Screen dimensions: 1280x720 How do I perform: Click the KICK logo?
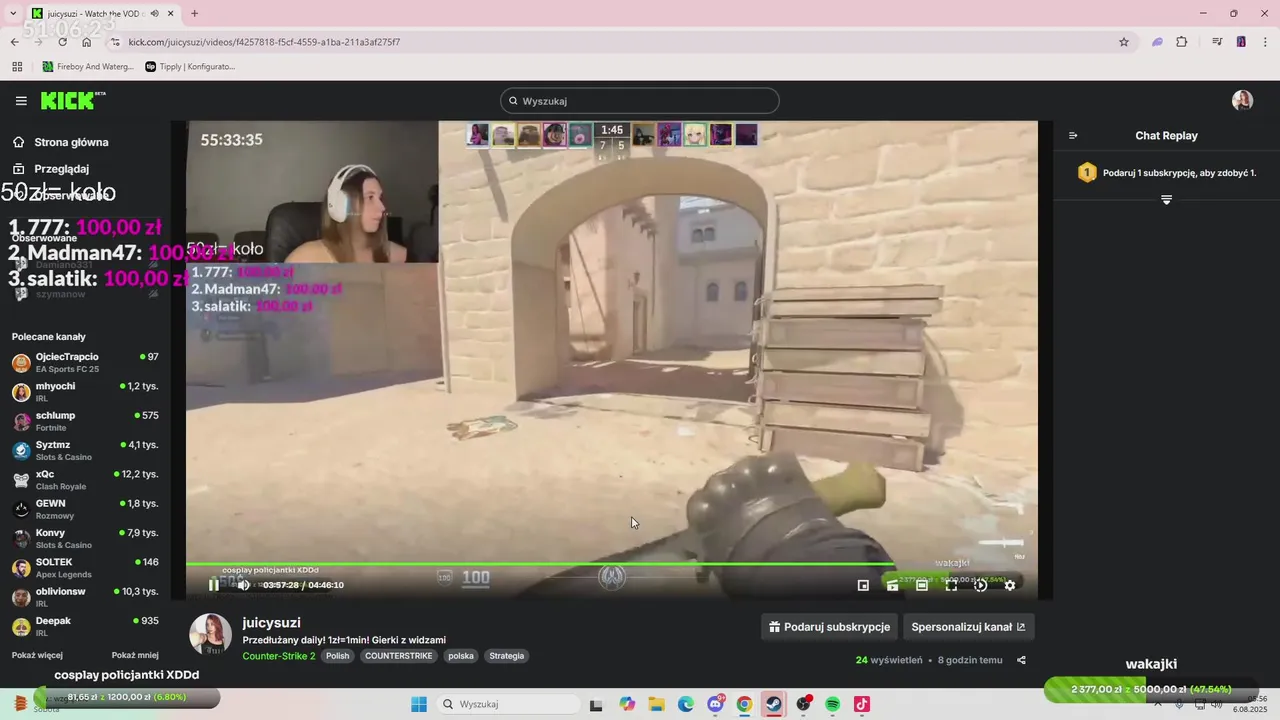pyautogui.click(x=72, y=101)
